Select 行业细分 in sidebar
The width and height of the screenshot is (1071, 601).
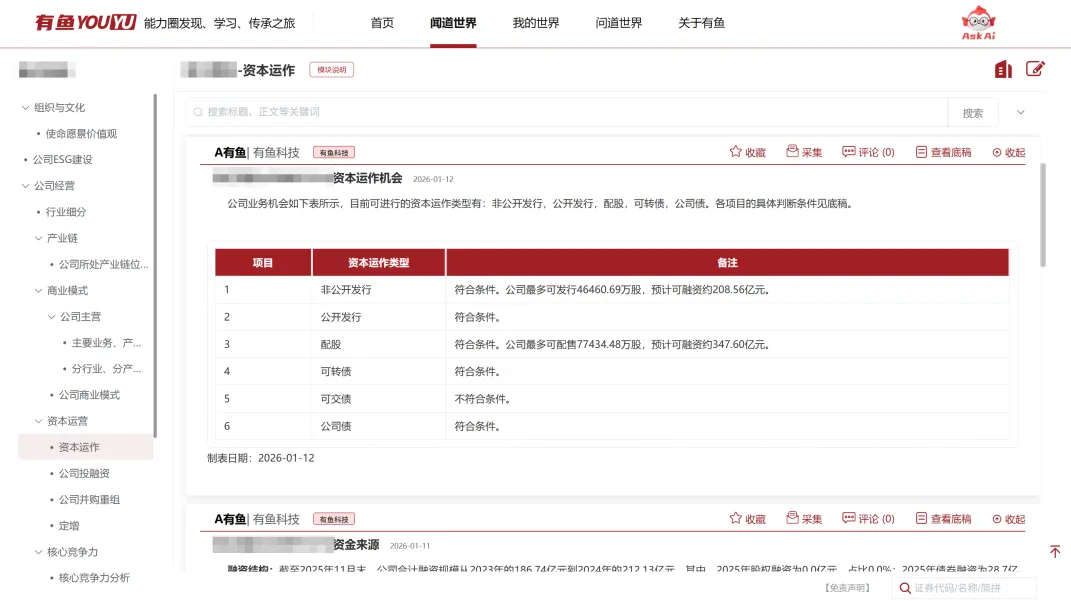coord(66,212)
